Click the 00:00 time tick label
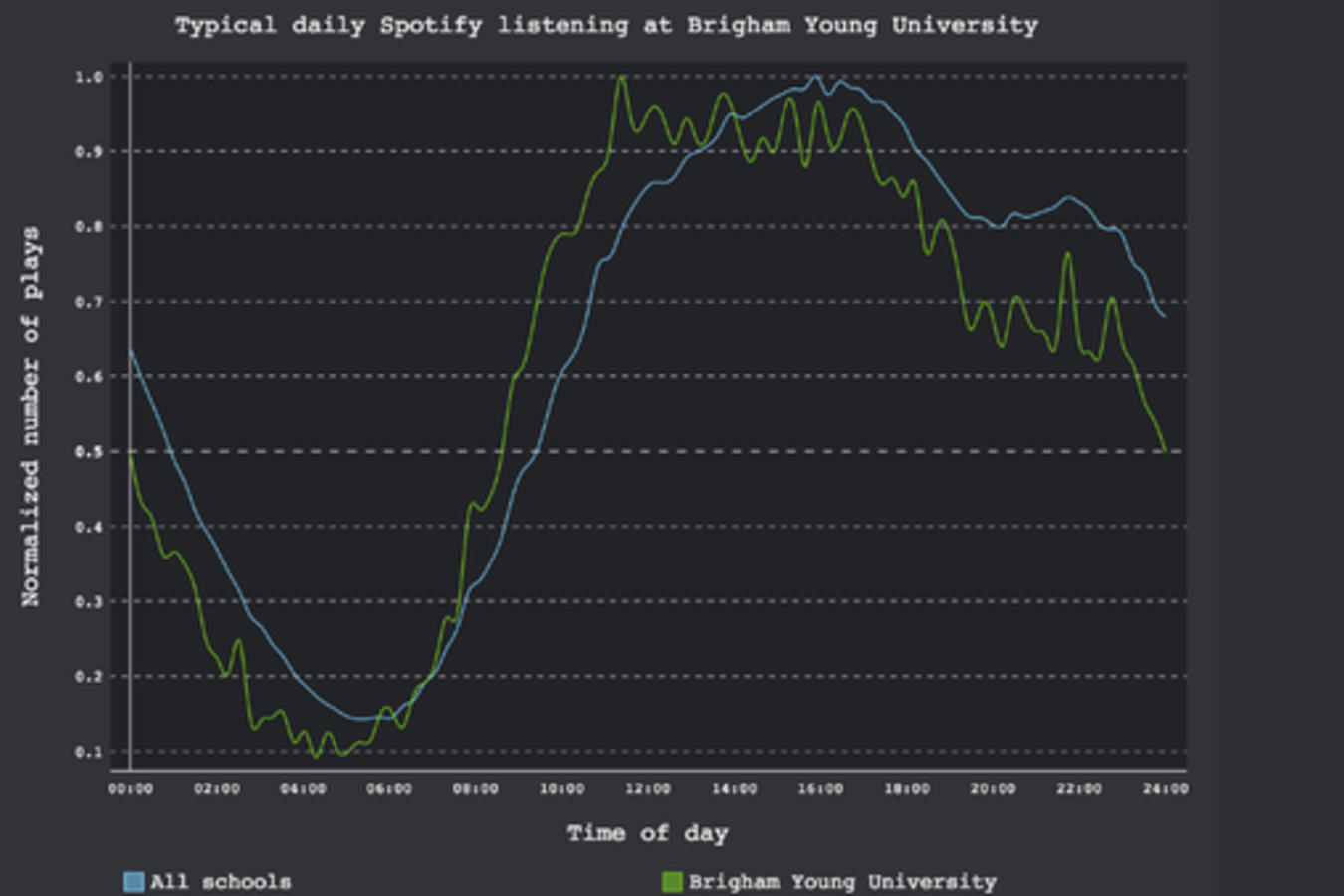Viewport: 1344px width, 896px height. click(x=130, y=789)
